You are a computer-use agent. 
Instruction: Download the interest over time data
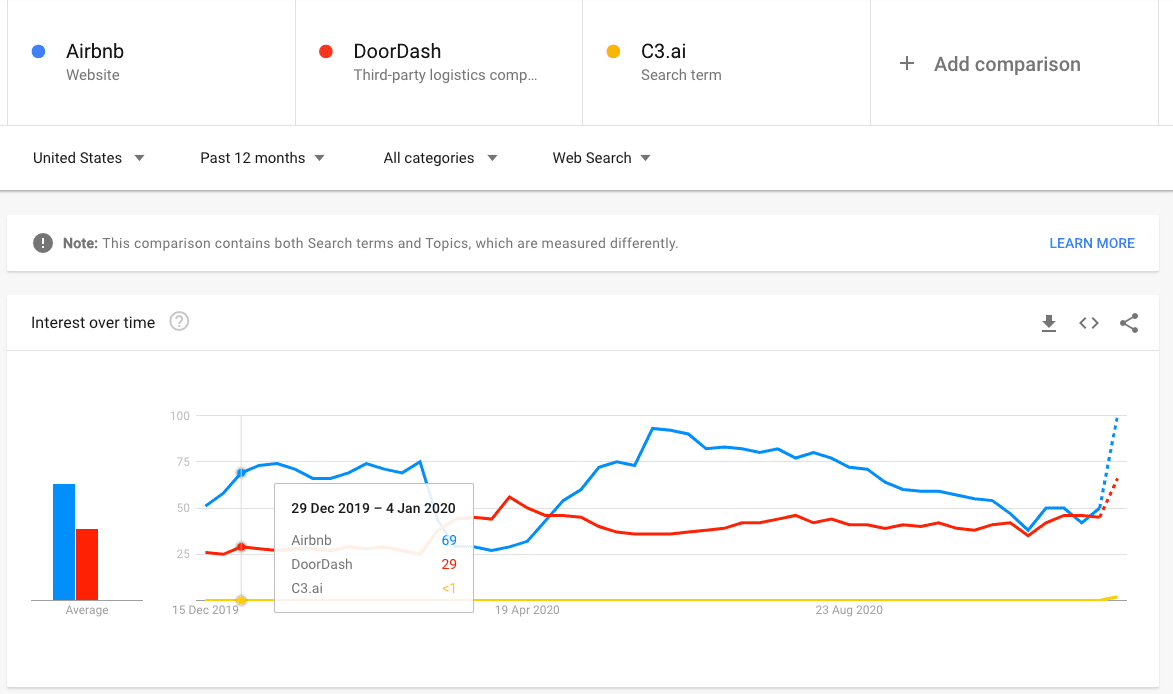[1049, 323]
